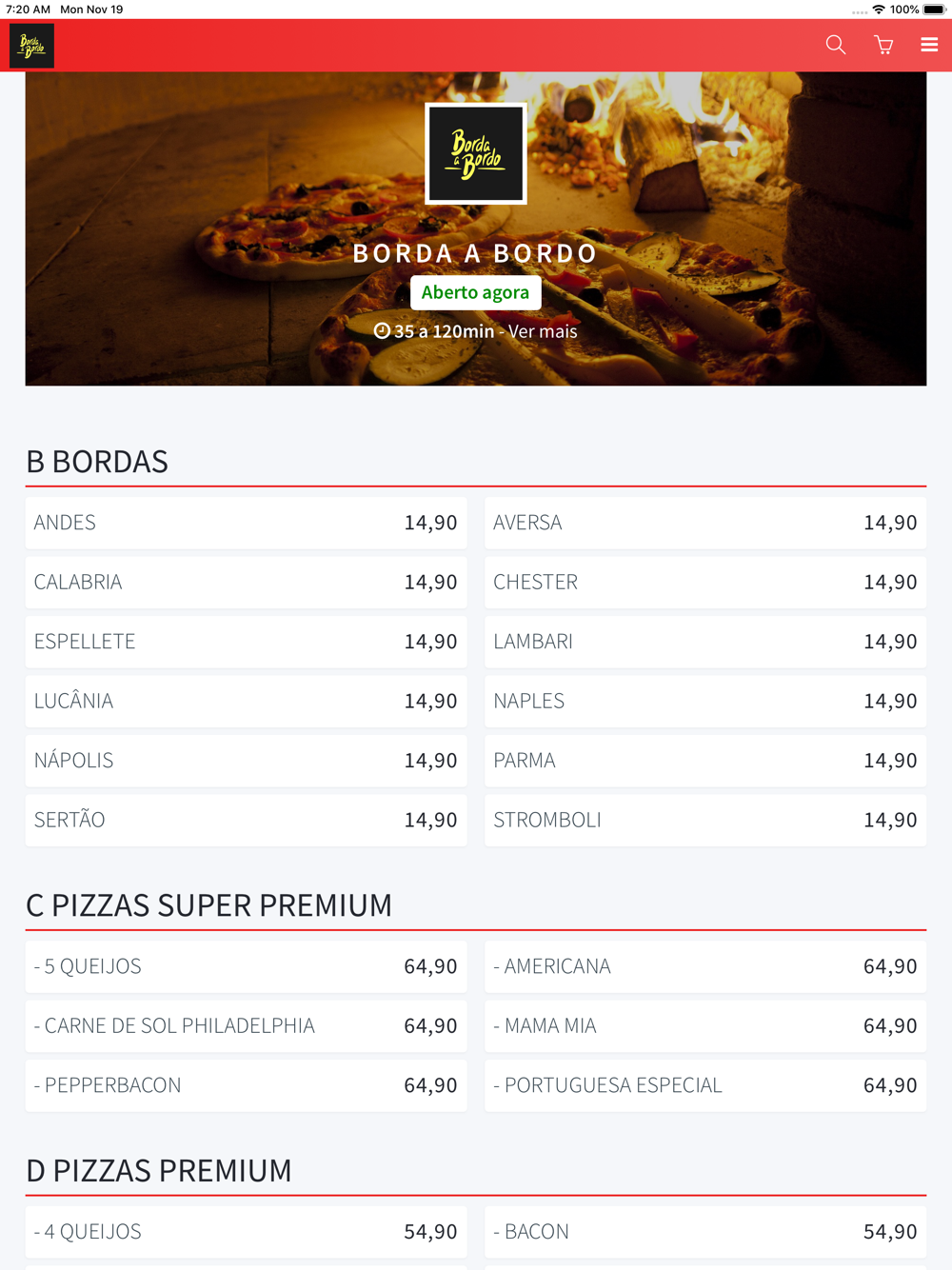The height and width of the screenshot is (1270, 952).
Task: Open the 4 QUEIJOS premium pizza
Action: [x=247, y=1232]
